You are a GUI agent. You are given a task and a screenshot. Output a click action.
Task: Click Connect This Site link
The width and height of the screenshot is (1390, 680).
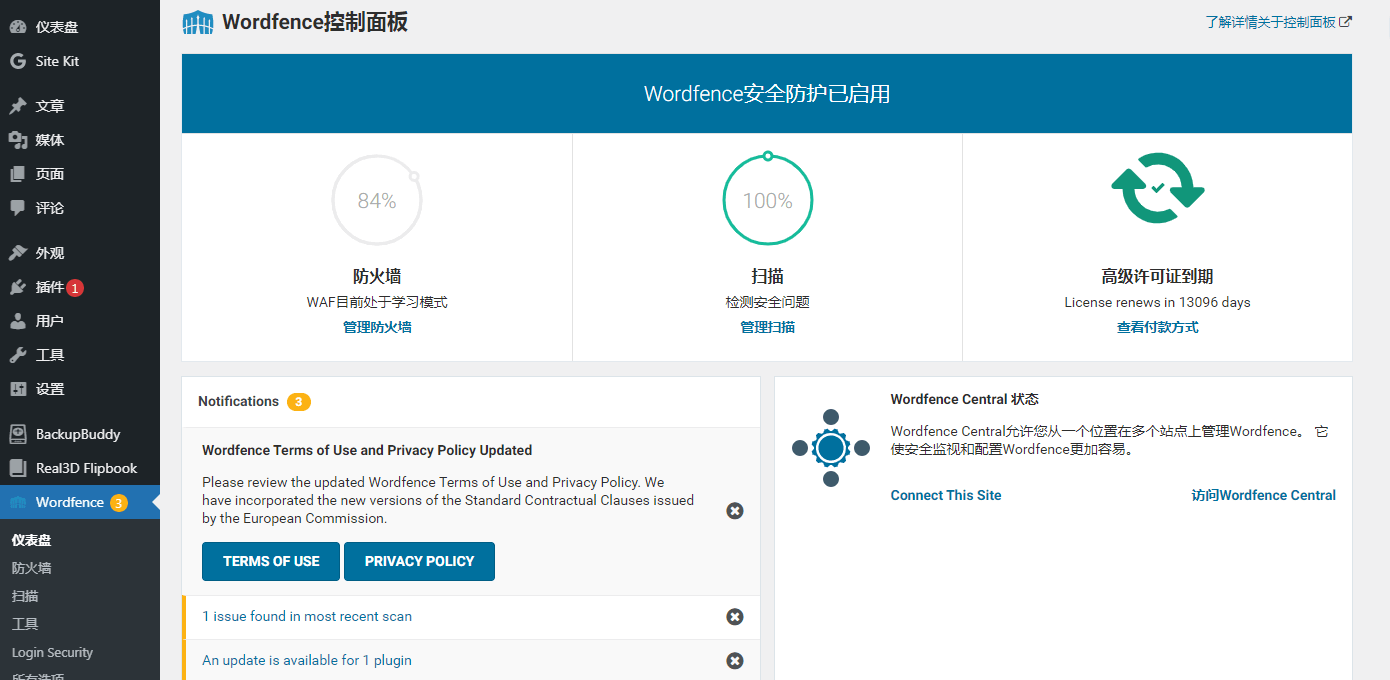pos(945,495)
